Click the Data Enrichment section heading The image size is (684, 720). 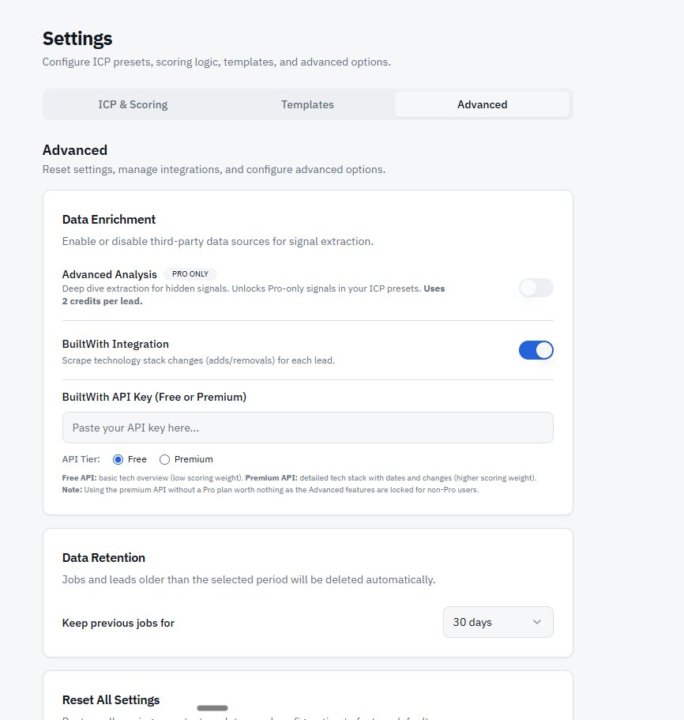point(108,219)
